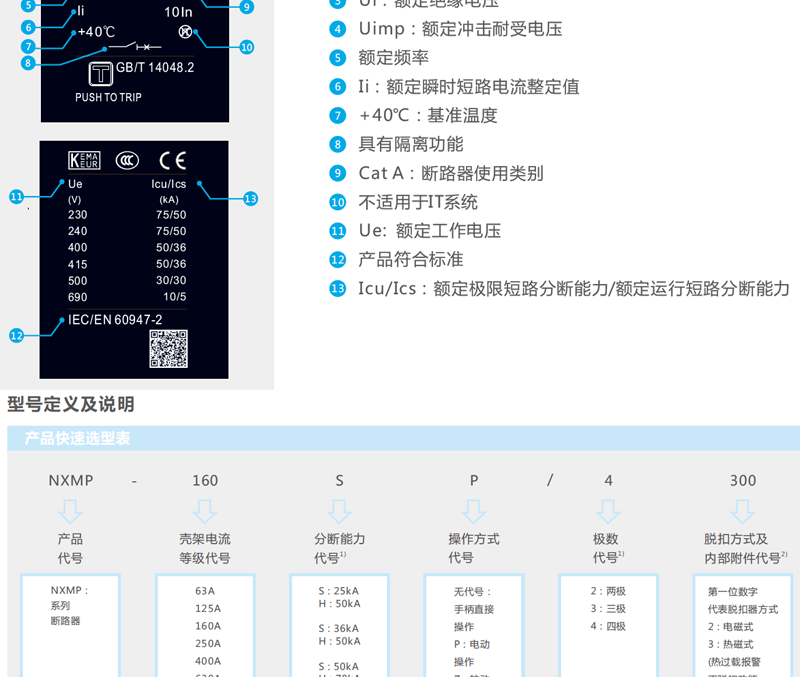The image size is (800, 677).
Task: Click list bullet 9 before Cat A
Action: (x=337, y=173)
